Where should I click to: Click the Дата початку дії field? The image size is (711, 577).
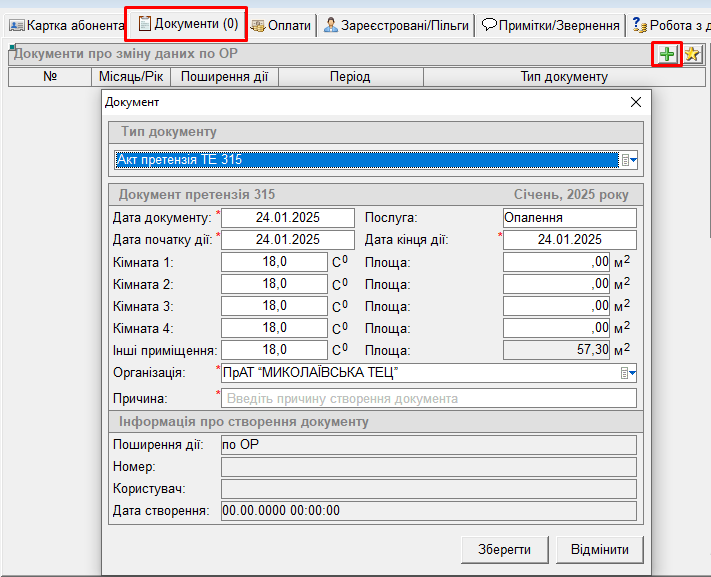pos(287,239)
